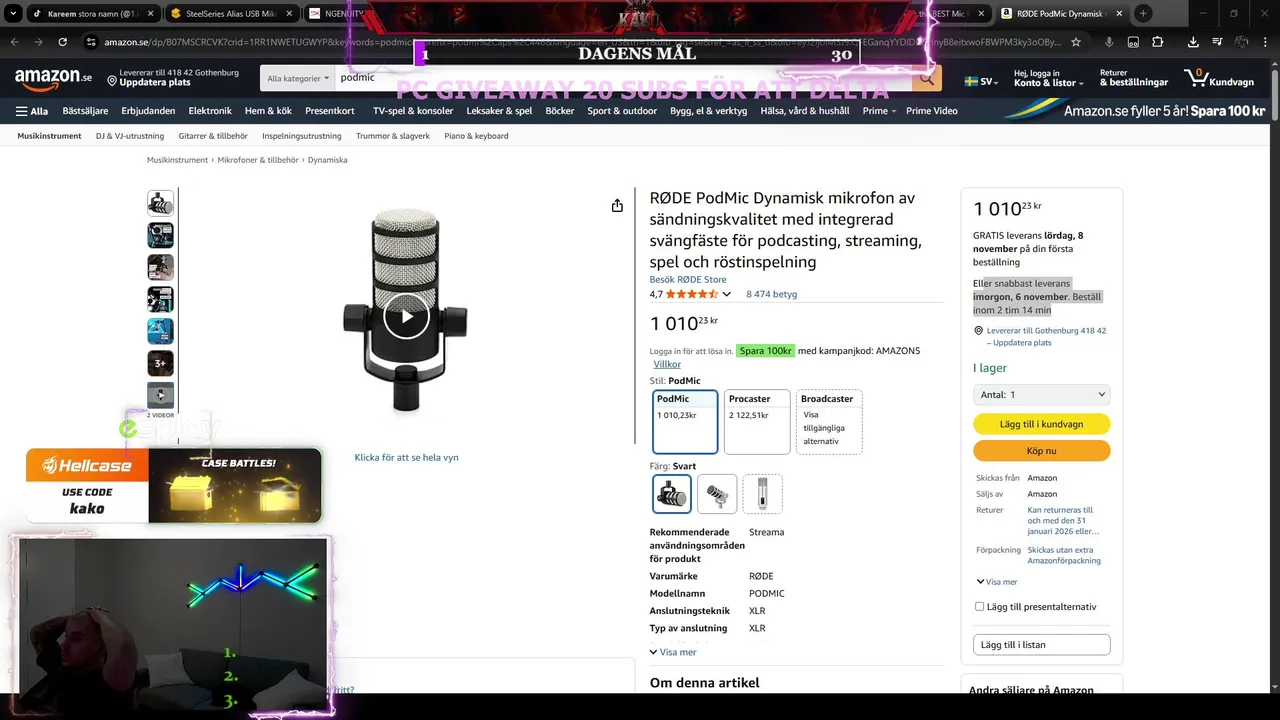Tick the Lägg till presentalternativ checkbox
Viewport: 1280px width, 720px height.
click(979, 606)
